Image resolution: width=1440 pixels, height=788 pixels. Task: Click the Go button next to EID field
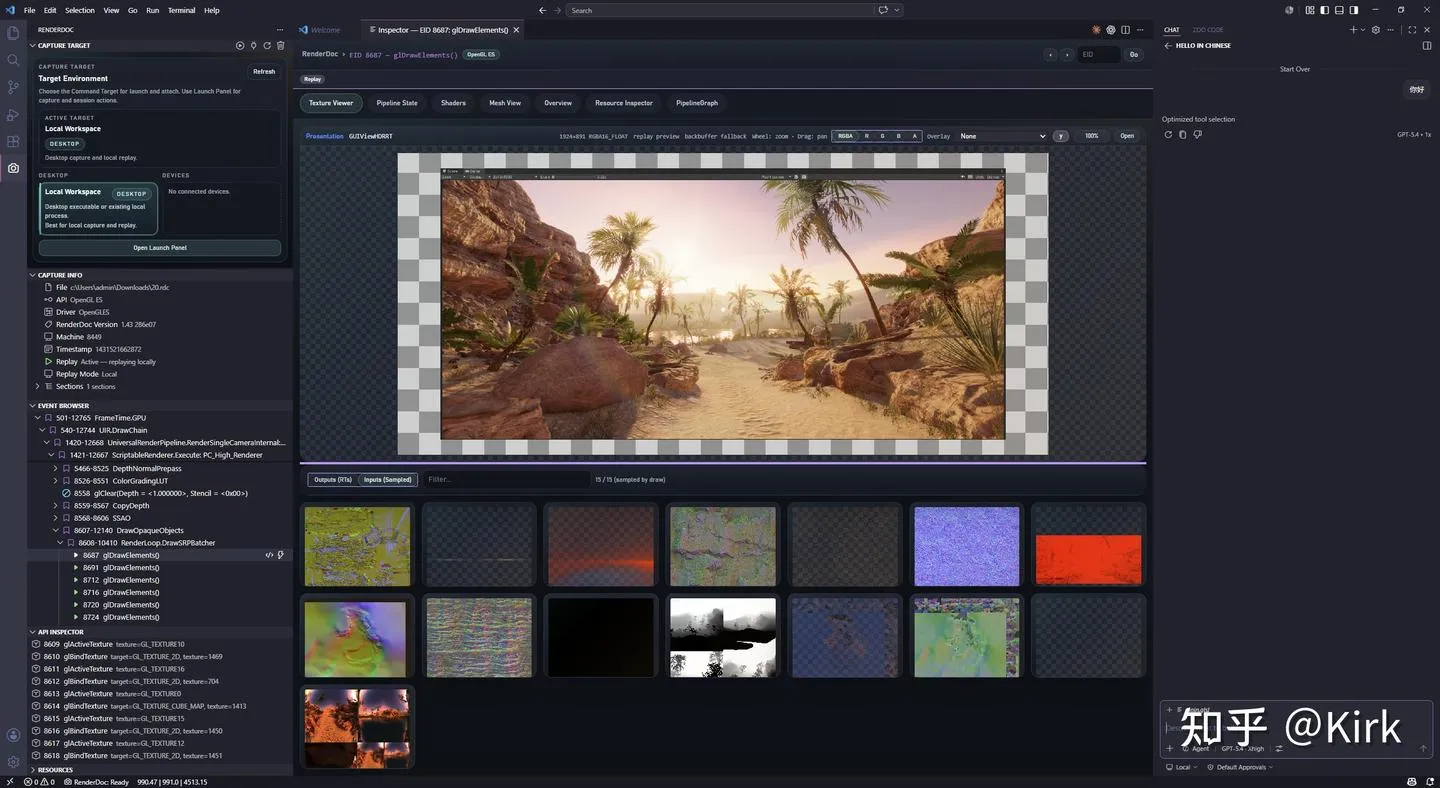tap(1134, 55)
